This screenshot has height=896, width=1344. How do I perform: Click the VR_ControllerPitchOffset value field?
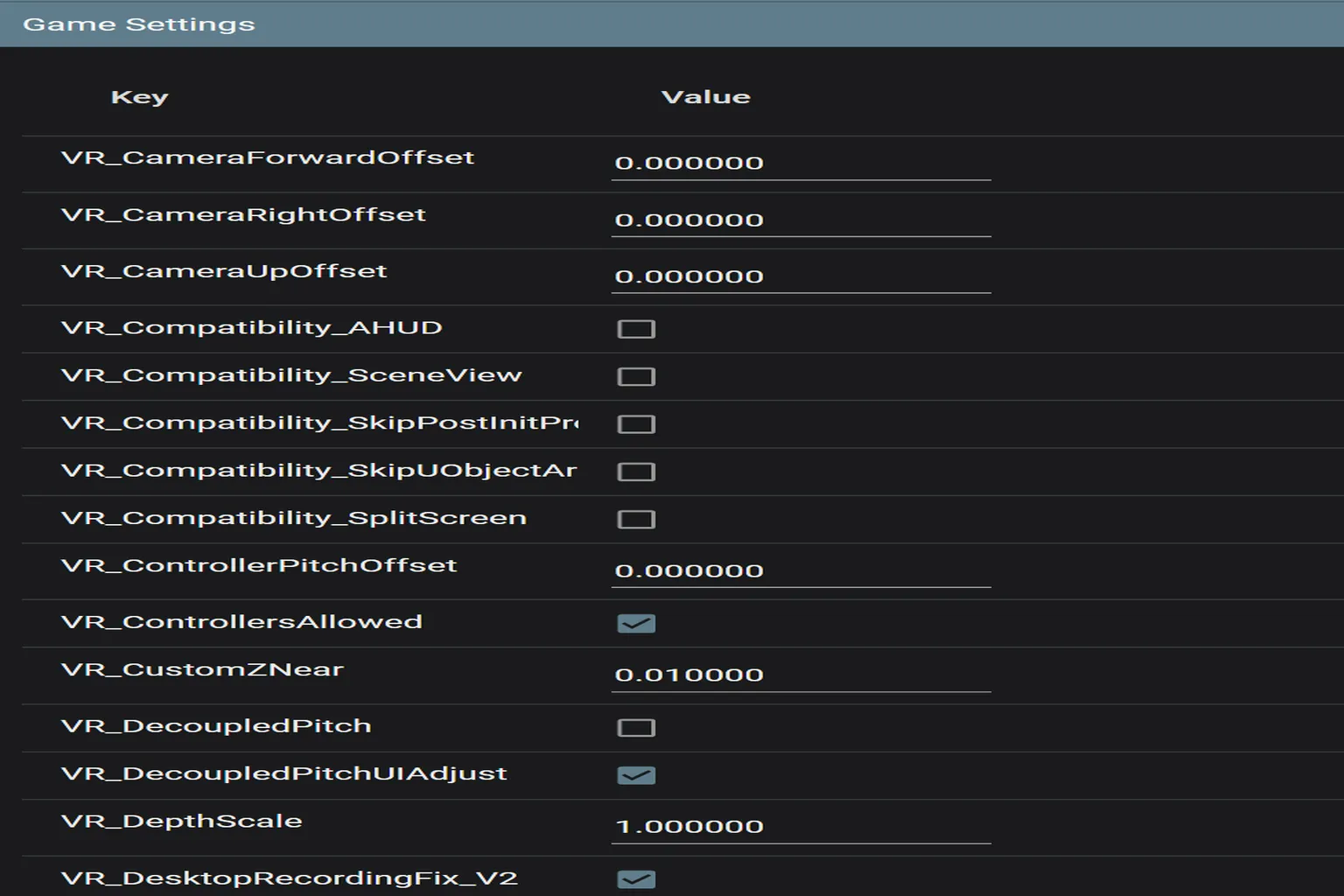(x=801, y=570)
